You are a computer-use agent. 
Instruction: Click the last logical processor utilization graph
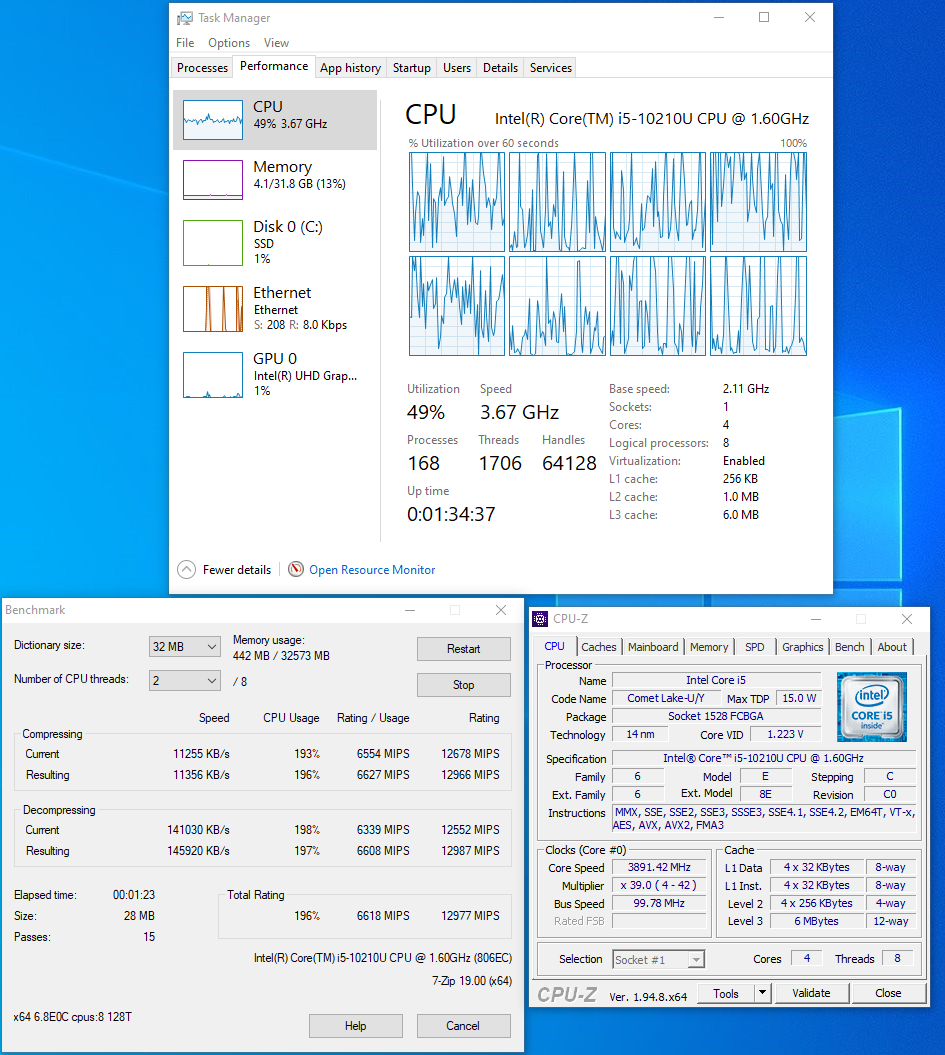coord(759,305)
